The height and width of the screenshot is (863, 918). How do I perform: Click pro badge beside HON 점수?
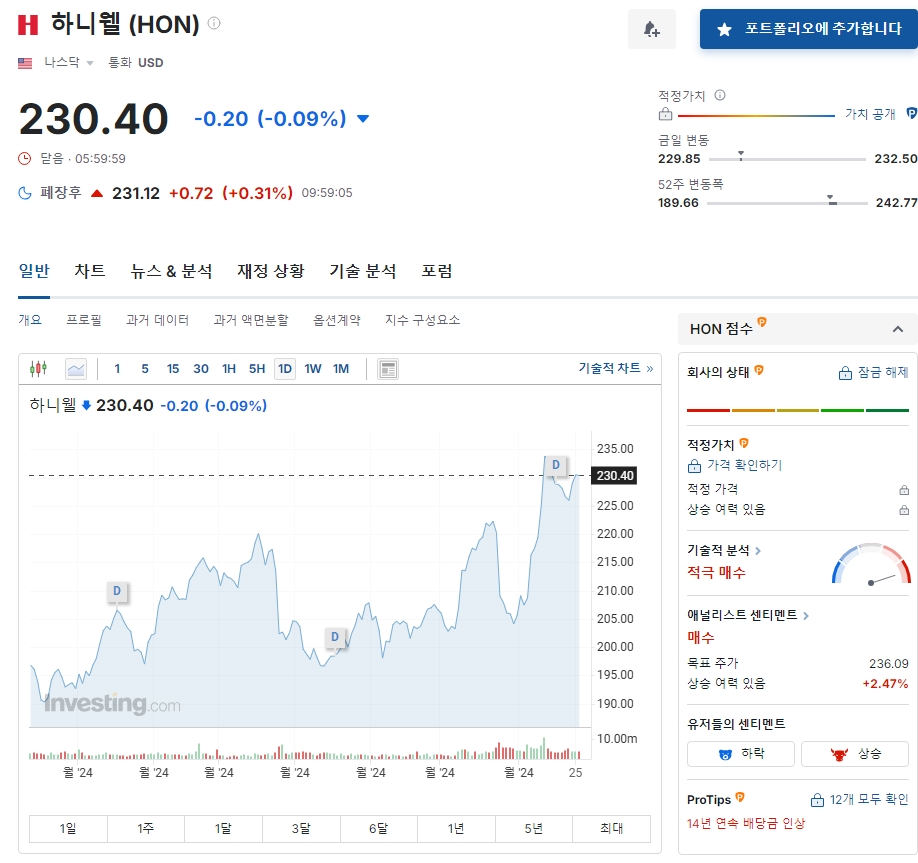(x=762, y=322)
